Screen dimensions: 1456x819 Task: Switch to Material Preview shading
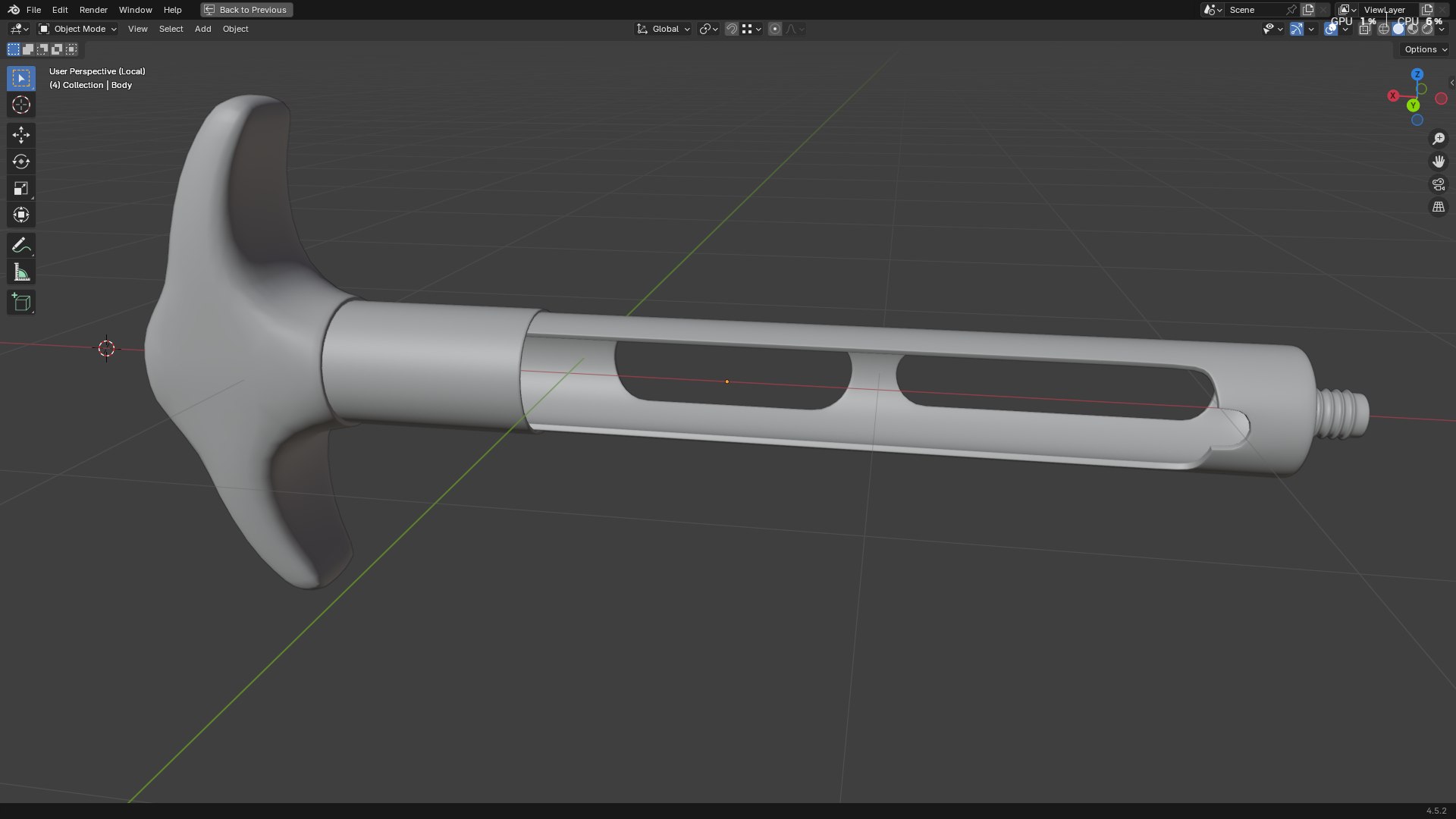tap(1413, 29)
